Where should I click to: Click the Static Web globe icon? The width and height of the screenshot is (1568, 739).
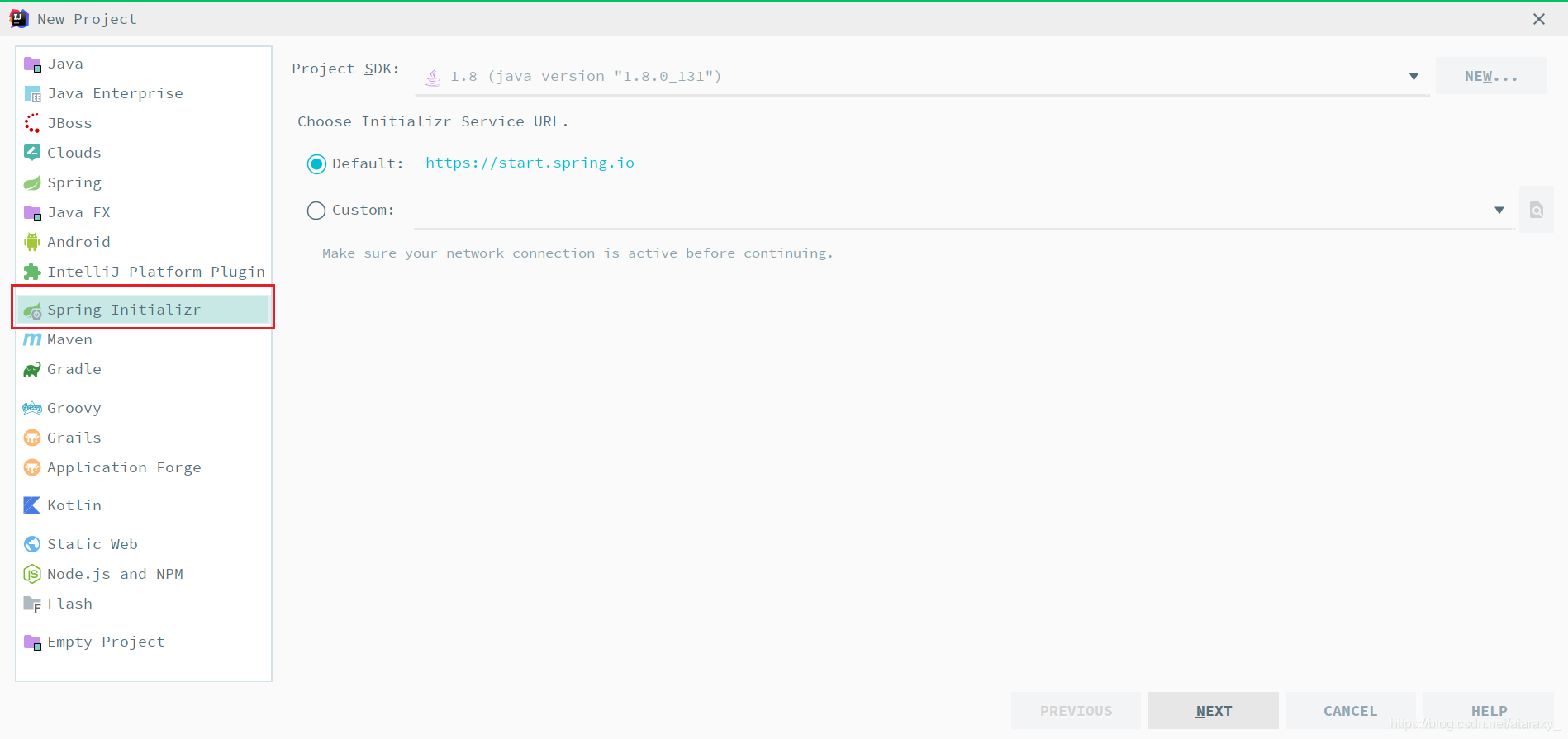pyautogui.click(x=32, y=544)
